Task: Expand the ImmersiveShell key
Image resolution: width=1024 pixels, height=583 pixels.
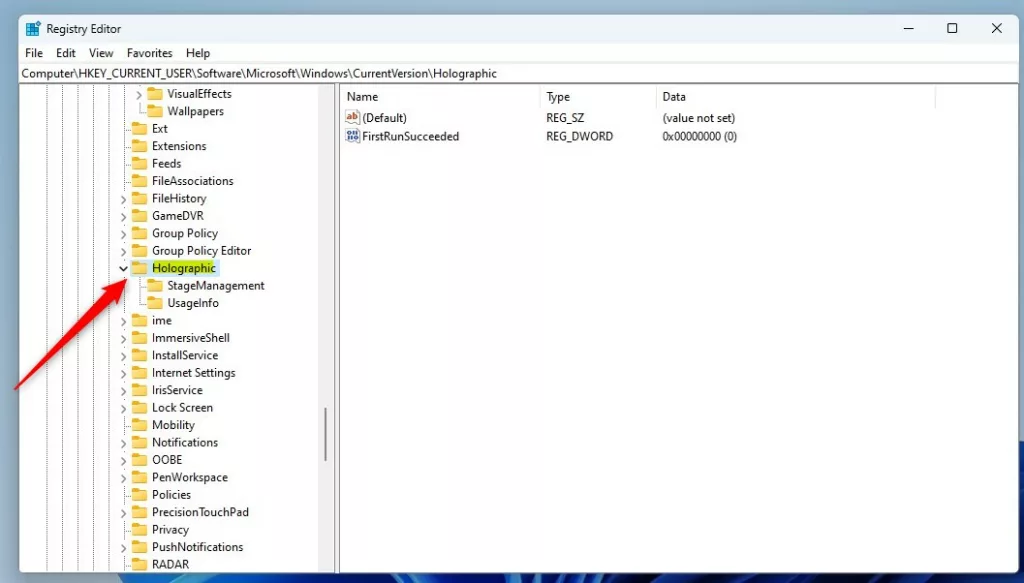Action: tap(123, 338)
